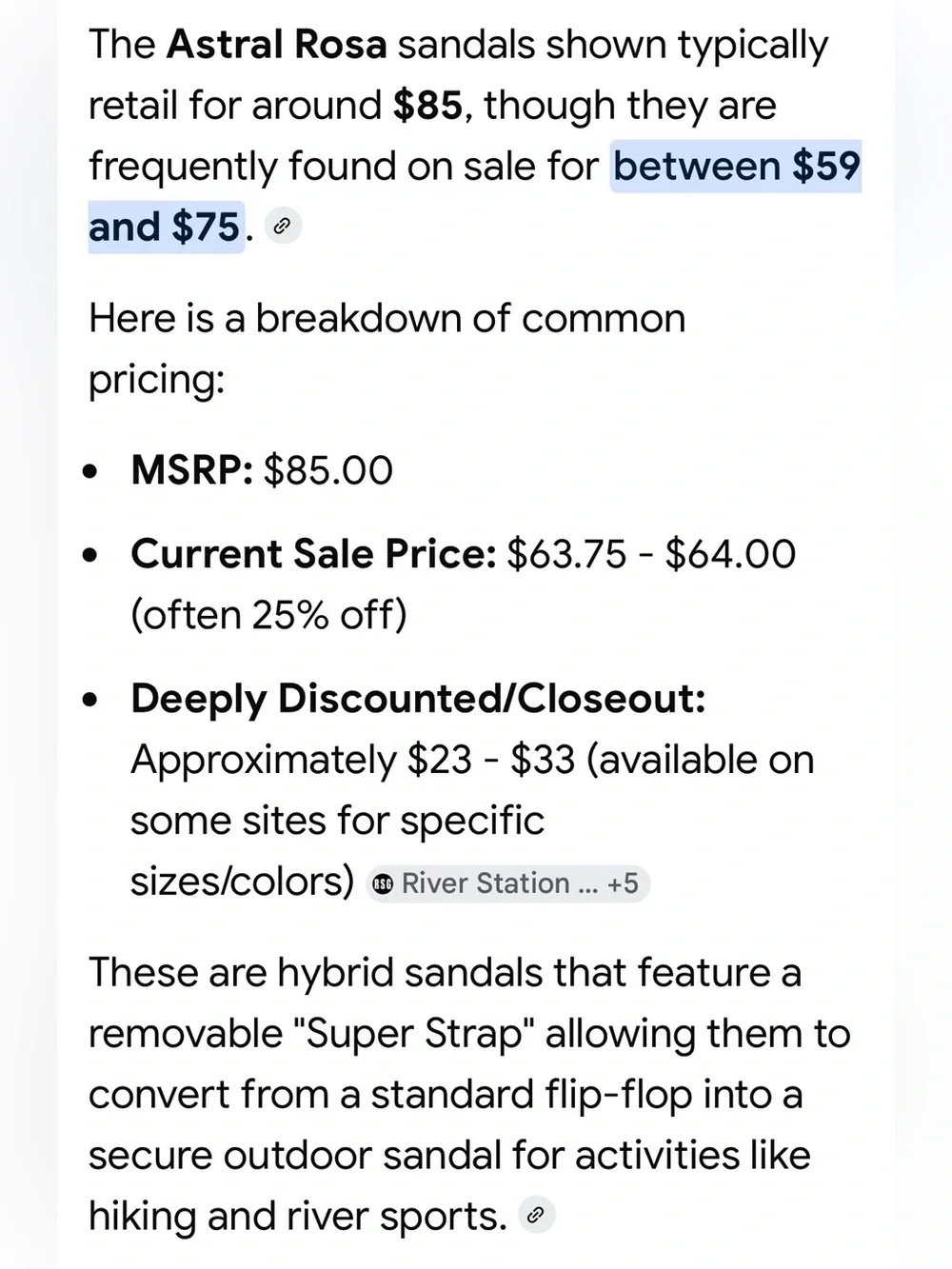Select the "MSRP:" bullet label
Image resolution: width=952 pixels, height=1269 pixels.
tap(191, 470)
